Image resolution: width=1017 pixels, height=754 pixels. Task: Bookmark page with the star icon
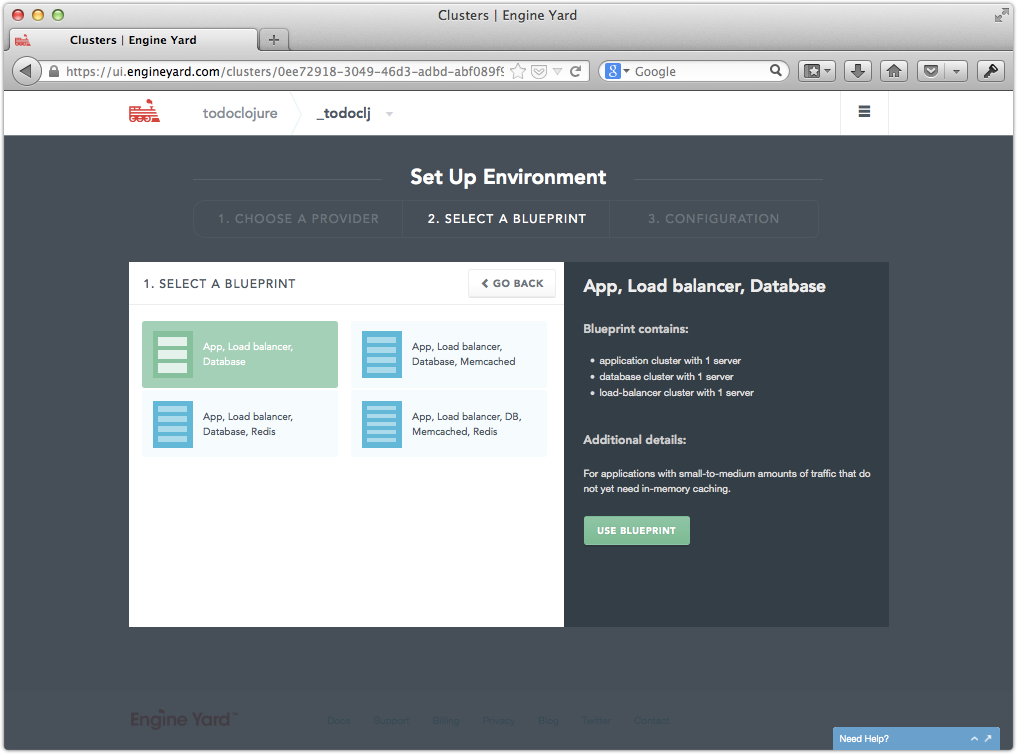pyautogui.click(x=518, y=71)
